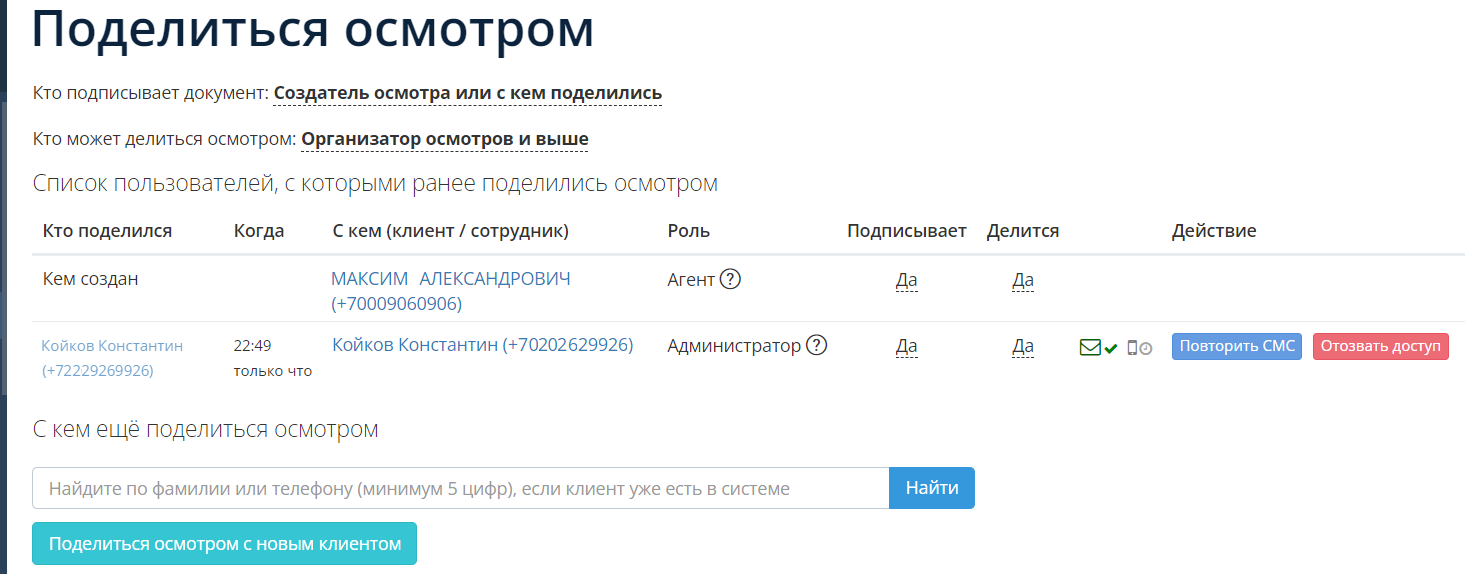Image resolution: width=1466 pixels, height=574 pixels.
Task: Click the help icon beside Администратор
Action: coord(817,346)
